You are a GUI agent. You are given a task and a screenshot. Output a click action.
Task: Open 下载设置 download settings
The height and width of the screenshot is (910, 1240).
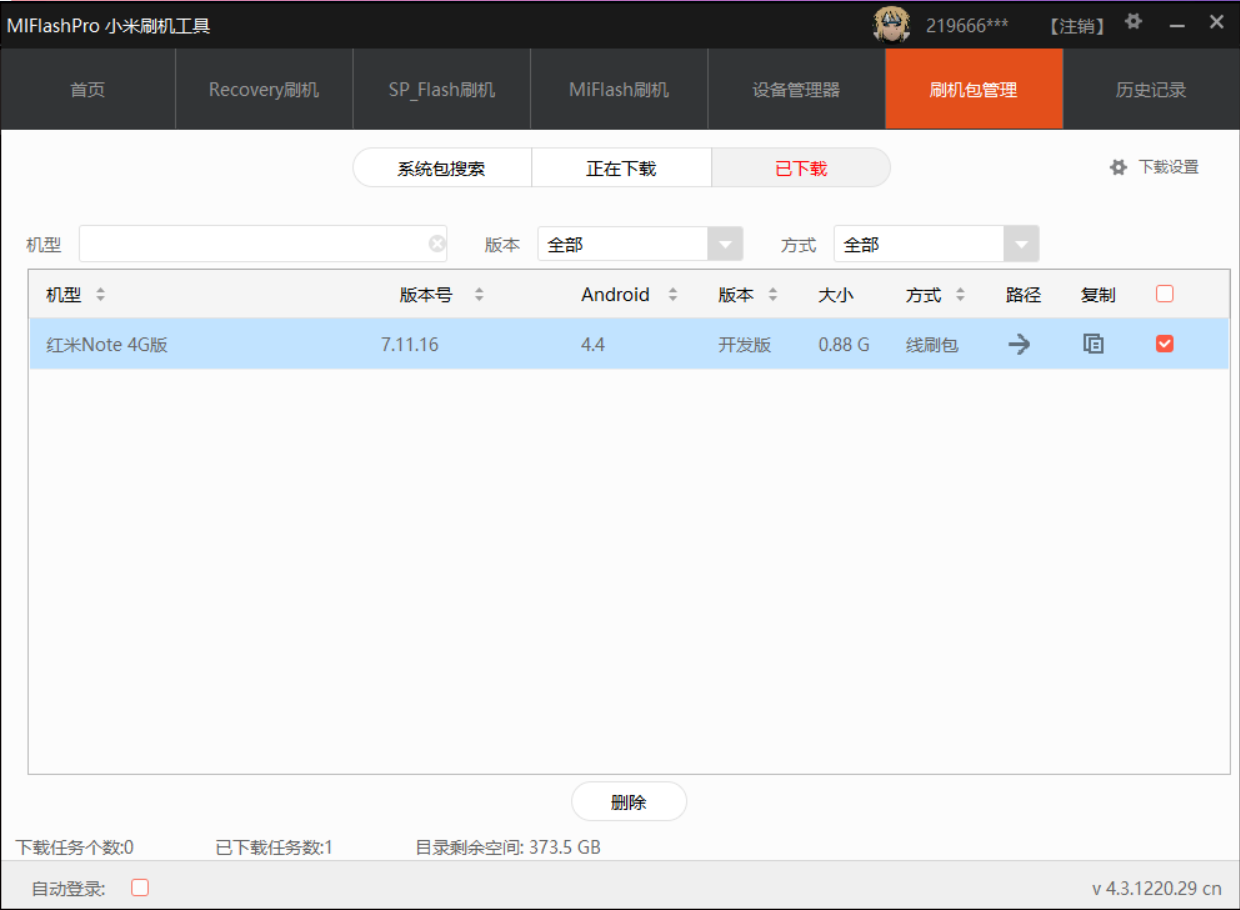click(x=1168, y=168)
